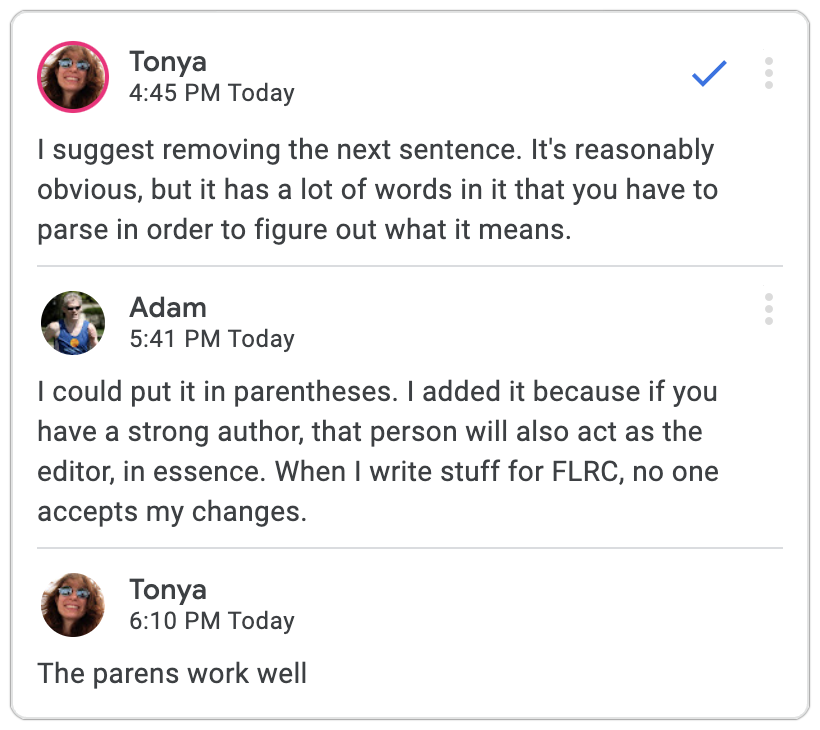Viewport: 820px width, 730px height.
Task: Click the 4:45 PM Today timestamp
Action: point(212,94)
